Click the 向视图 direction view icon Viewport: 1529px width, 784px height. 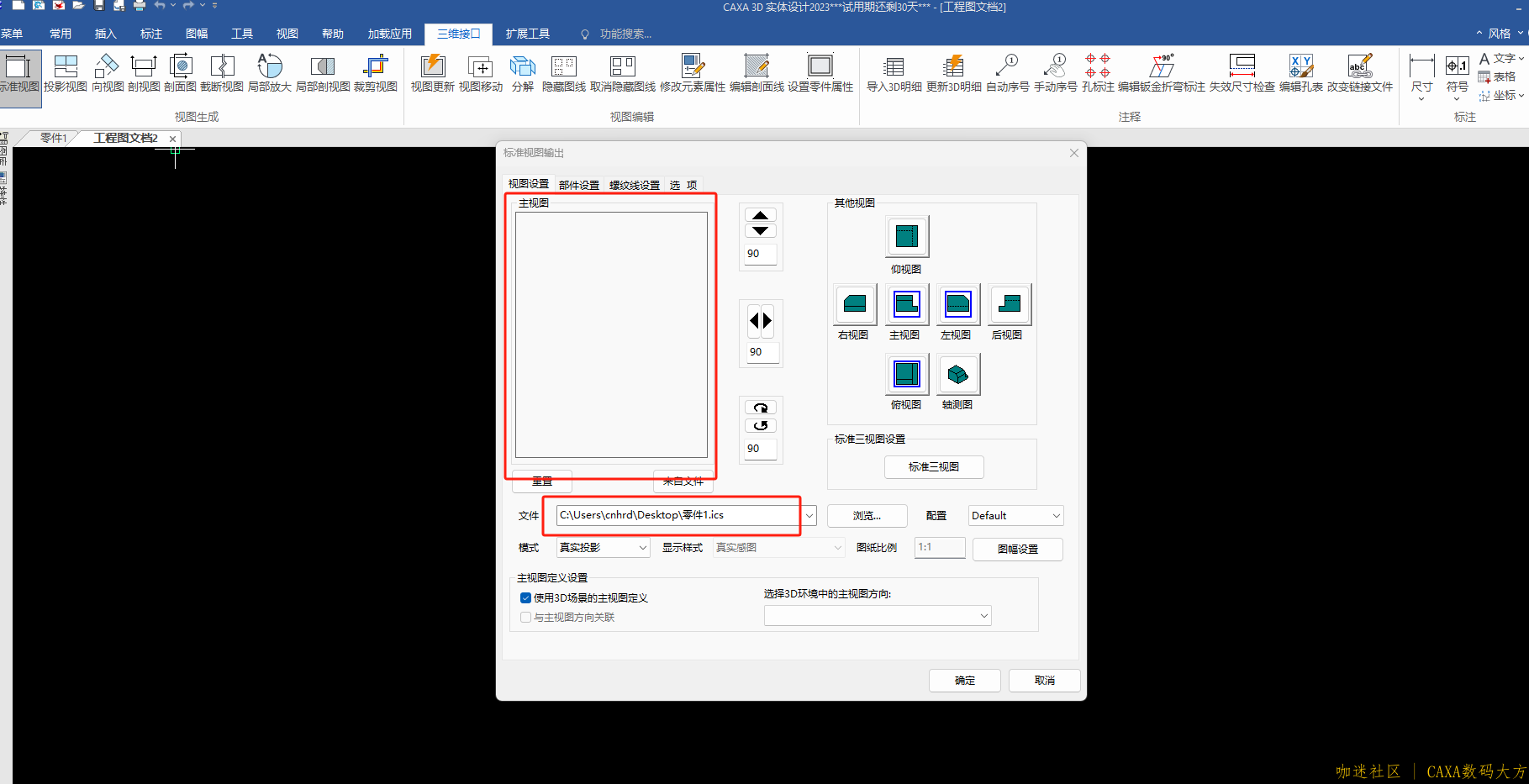pyautogui.click(x=108, y=74)
